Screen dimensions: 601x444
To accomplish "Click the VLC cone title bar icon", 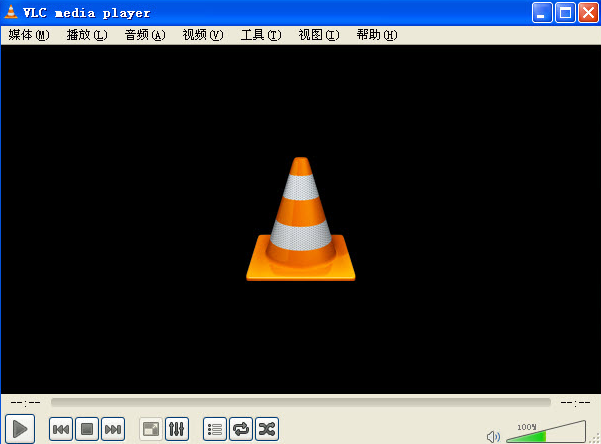I will tap(11, 12).
